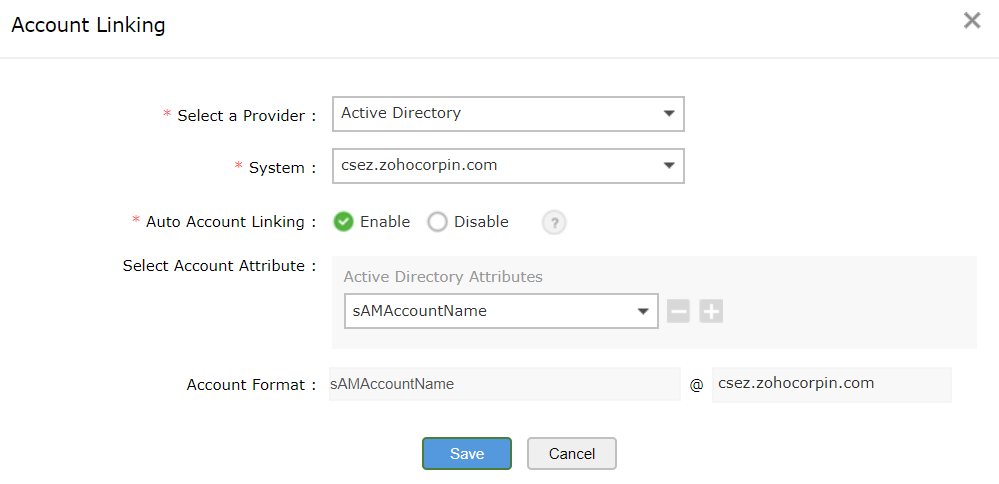999x484 pixels.
Task: Add attribute with the plus icon
Action: (711, 311)
